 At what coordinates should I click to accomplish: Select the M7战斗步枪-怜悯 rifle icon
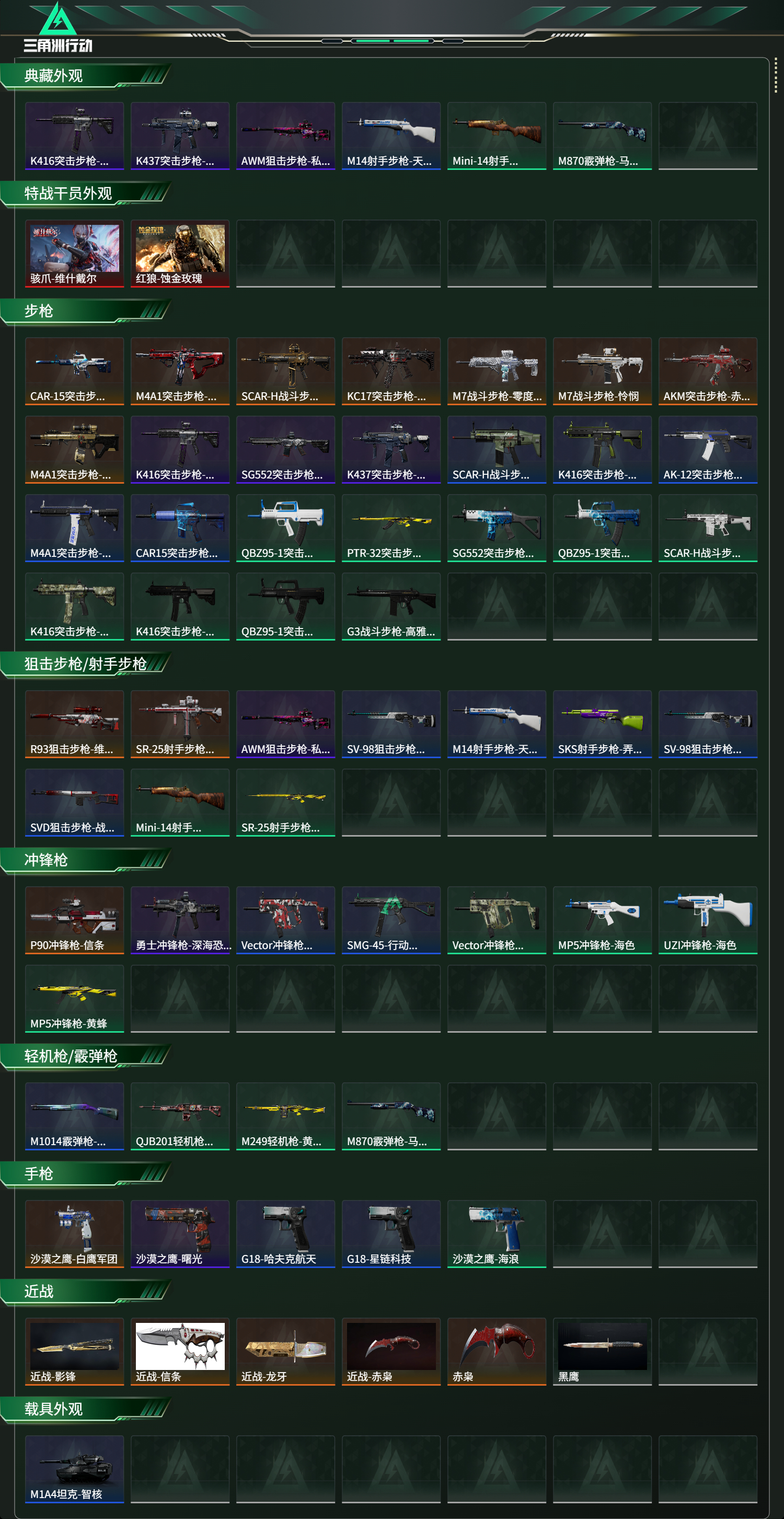(x=602, y=371)
